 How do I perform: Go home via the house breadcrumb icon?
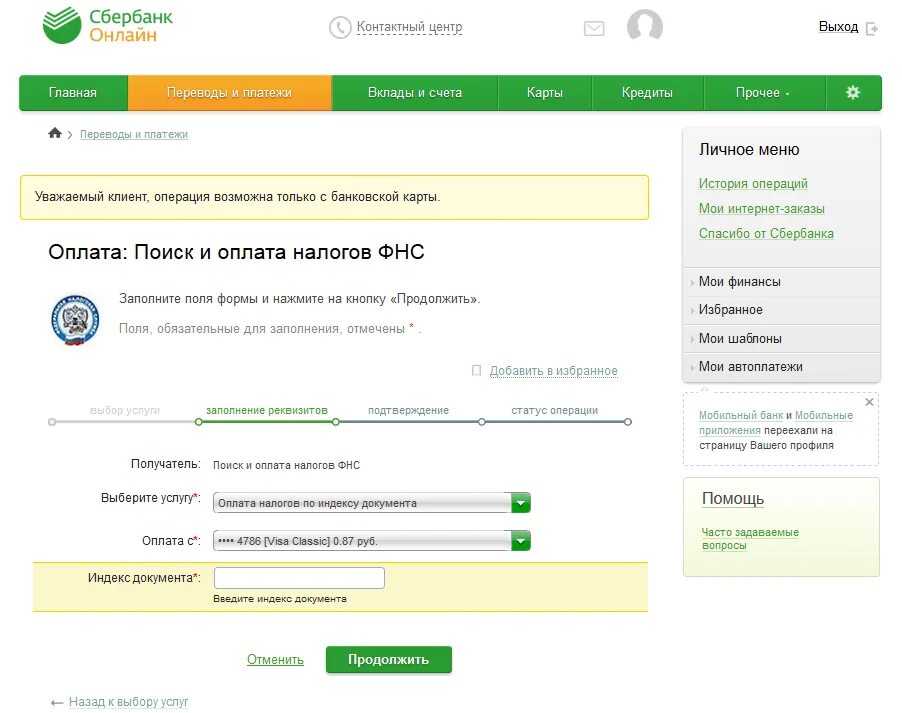pos(55,133)
